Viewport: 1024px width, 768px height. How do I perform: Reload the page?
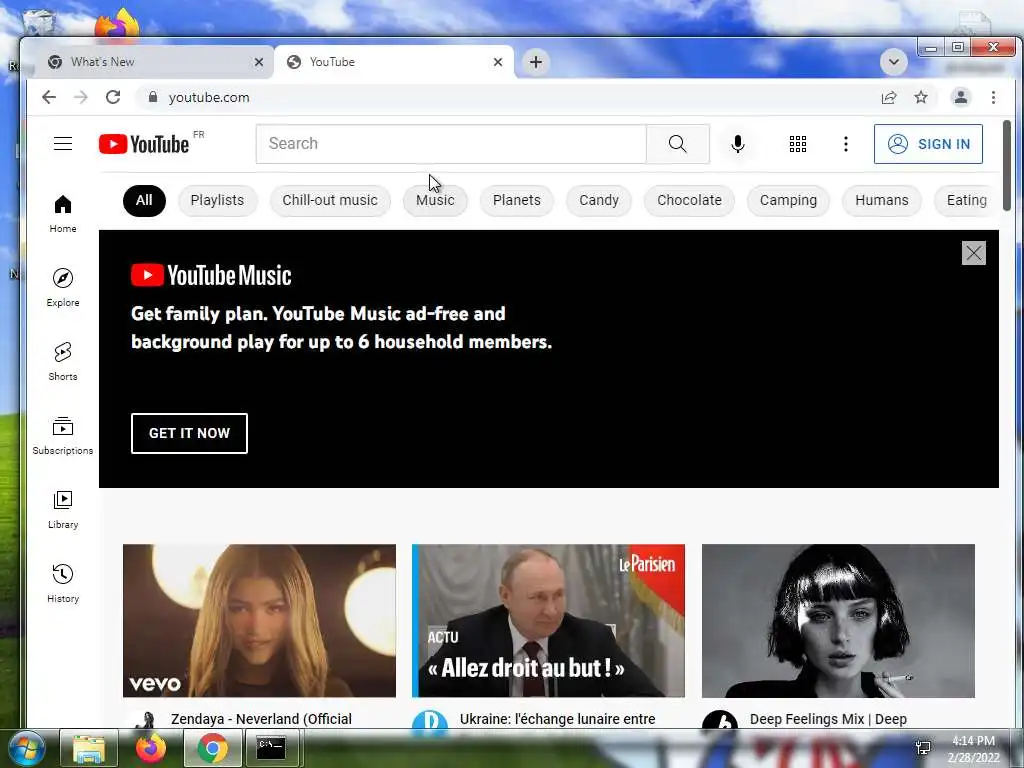click(x=113, y=97)
